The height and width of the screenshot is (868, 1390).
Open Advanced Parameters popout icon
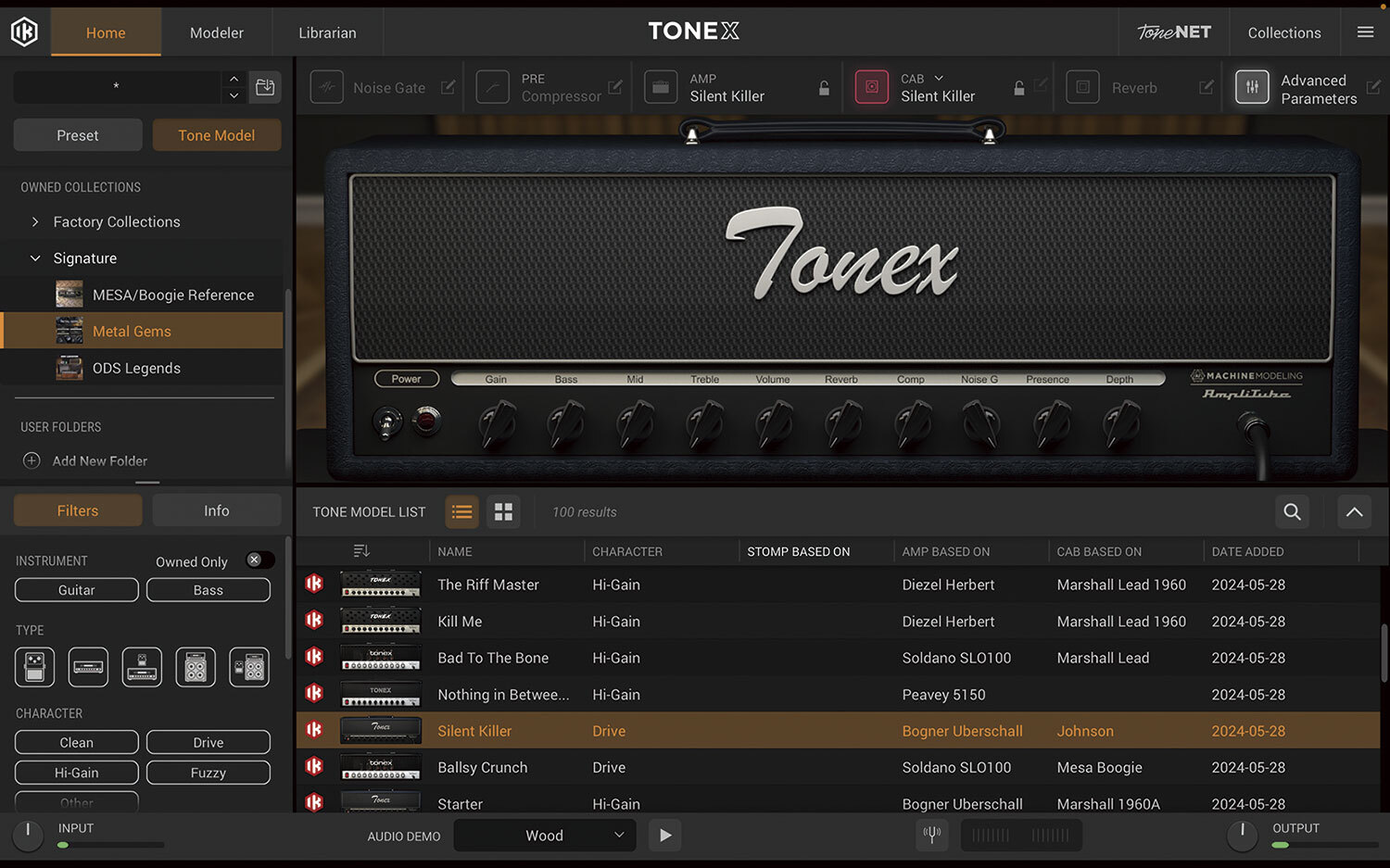point(1373,86)
